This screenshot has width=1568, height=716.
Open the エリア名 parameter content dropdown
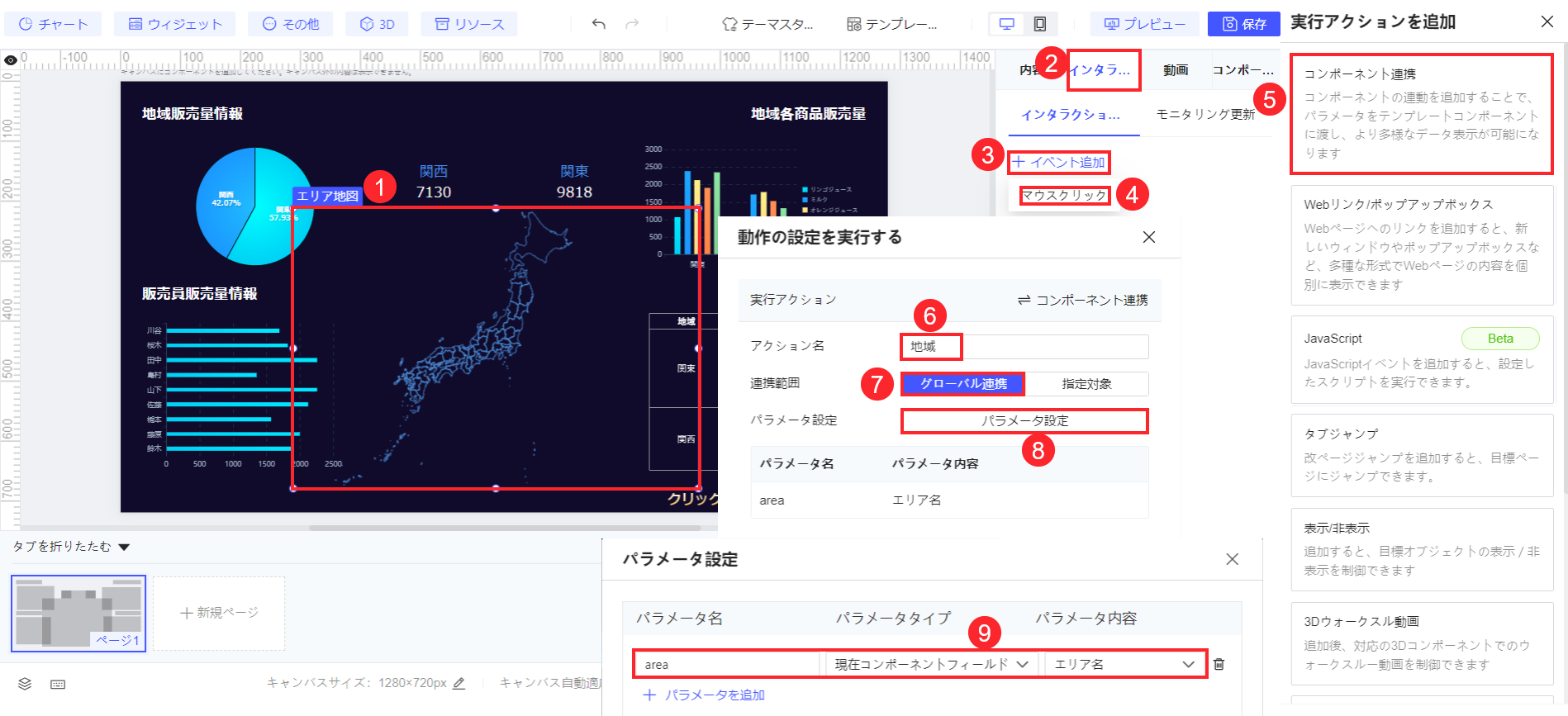point(1124,664)
